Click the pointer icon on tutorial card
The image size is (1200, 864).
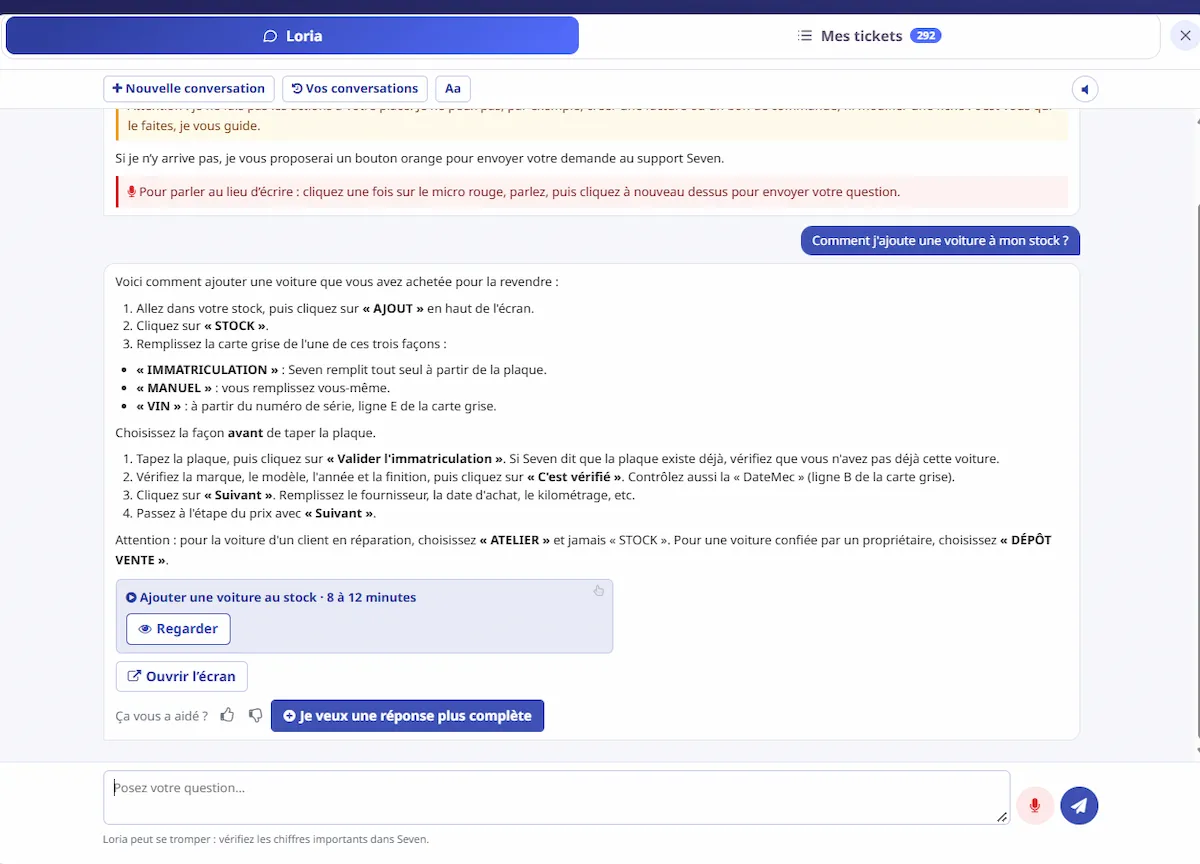(599, 591)
